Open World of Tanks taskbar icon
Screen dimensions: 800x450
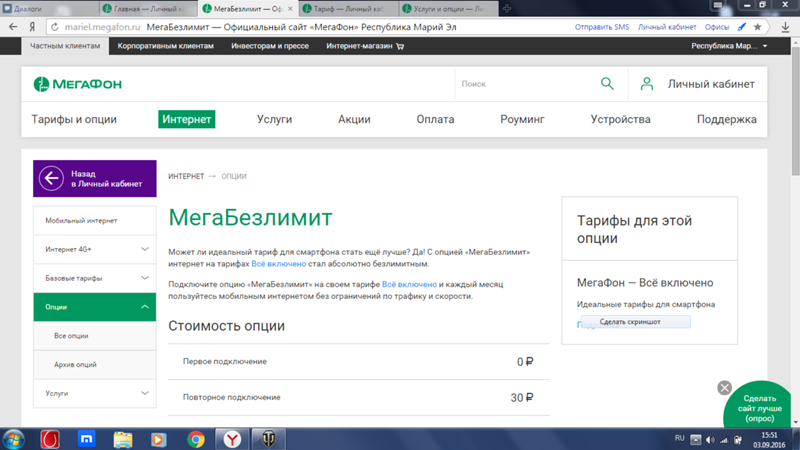(x=268, y=439)
